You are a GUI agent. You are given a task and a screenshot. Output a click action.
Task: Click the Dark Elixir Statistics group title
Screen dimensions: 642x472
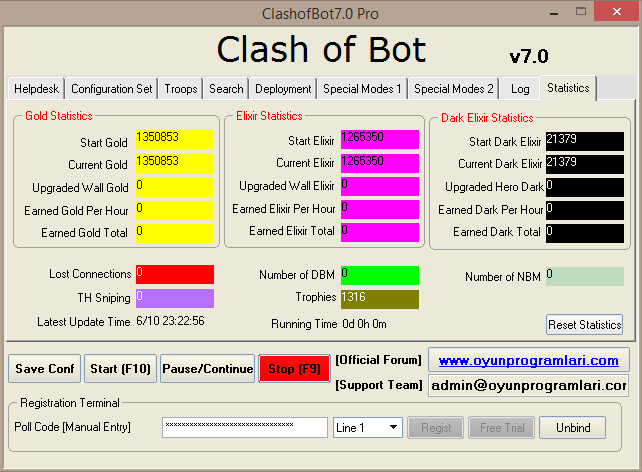pyautogui.click(x=487, y=118)
